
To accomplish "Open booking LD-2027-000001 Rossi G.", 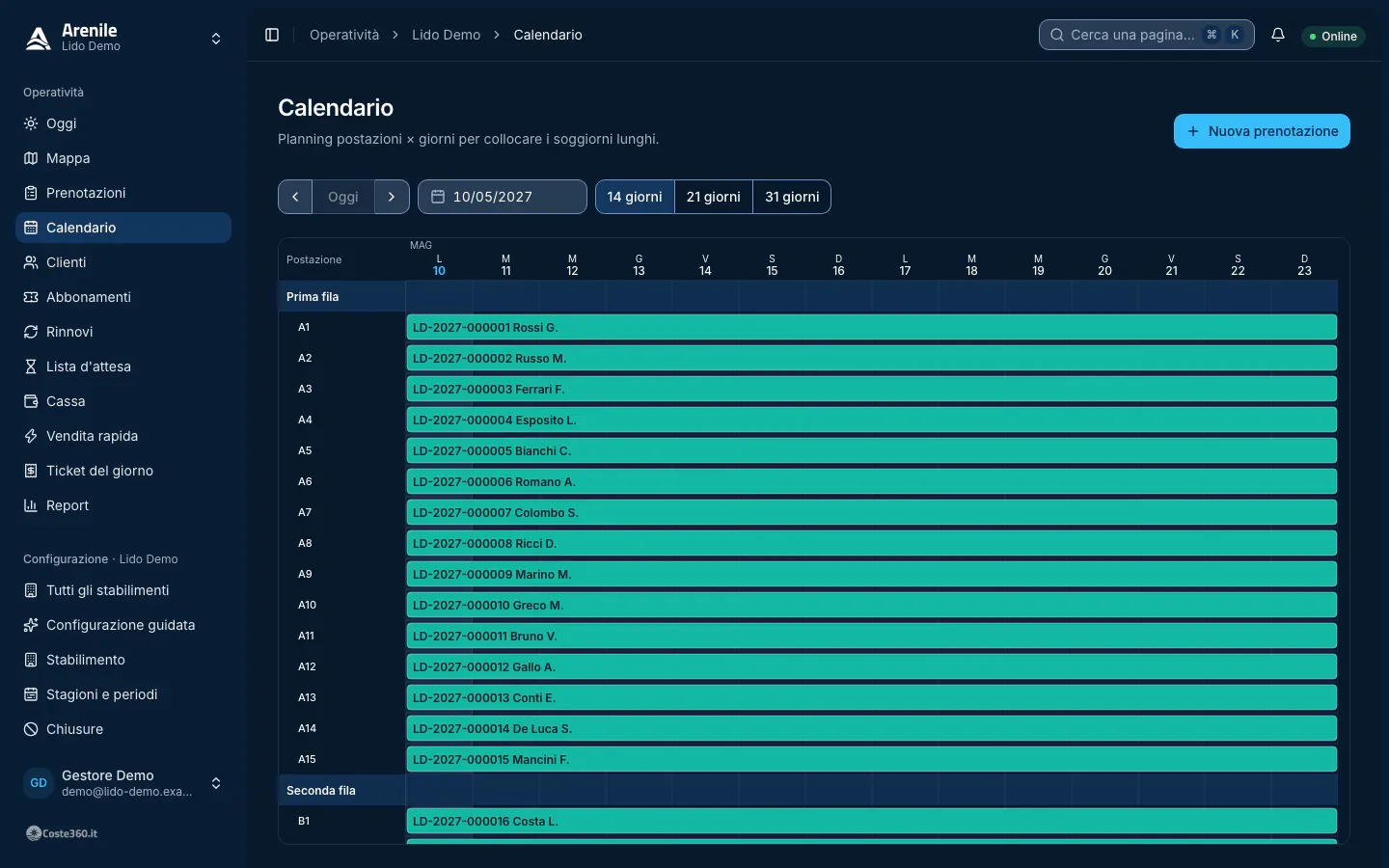I will pyautogui.click(x=872, y=327).
